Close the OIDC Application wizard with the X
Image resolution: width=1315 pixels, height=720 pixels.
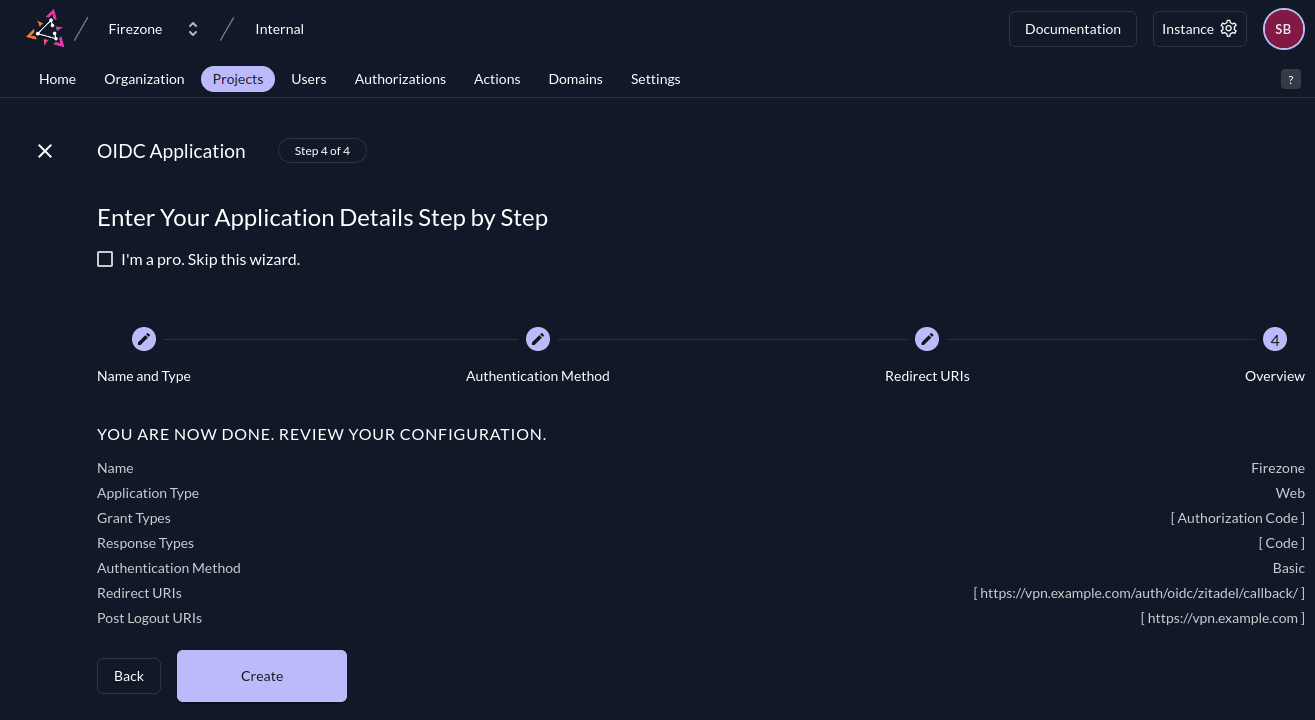click(45, 151)
